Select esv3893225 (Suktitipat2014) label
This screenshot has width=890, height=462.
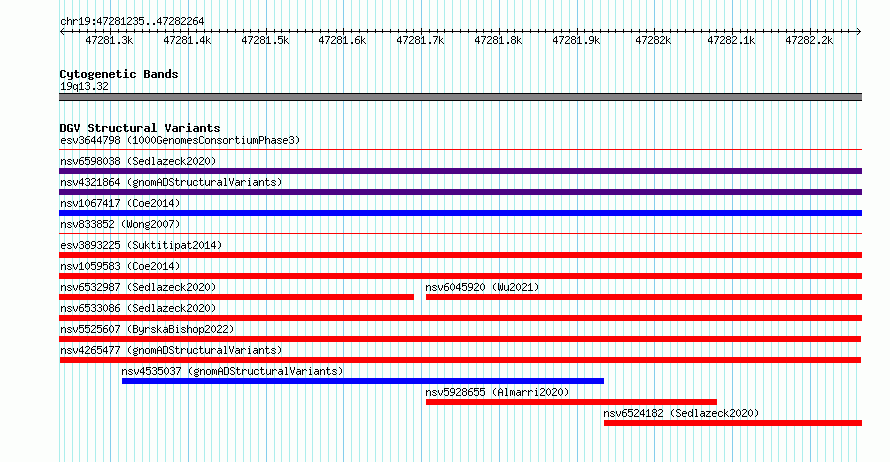(141, 245)
